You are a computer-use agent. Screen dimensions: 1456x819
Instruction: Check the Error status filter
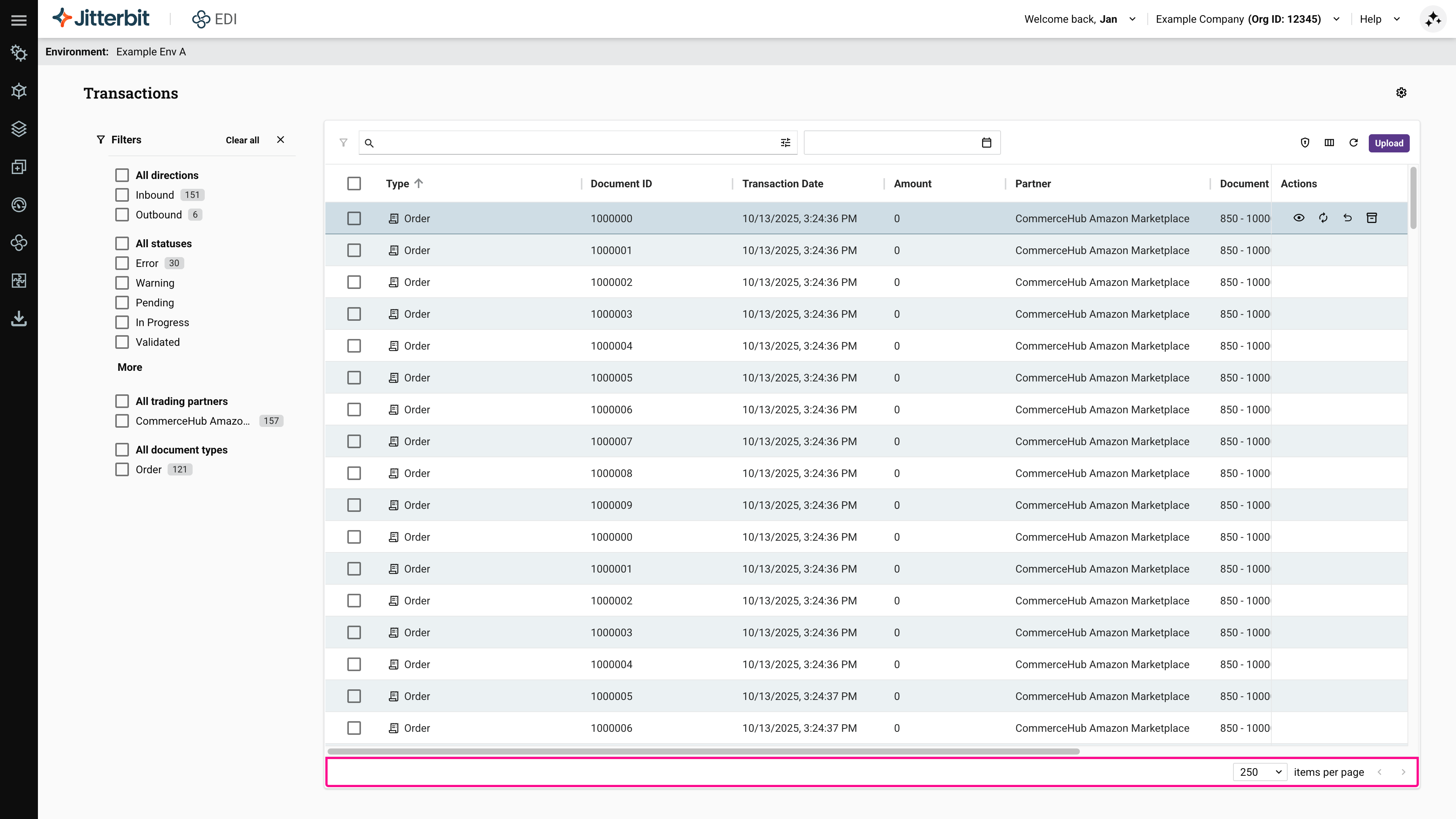click(122, 264)
